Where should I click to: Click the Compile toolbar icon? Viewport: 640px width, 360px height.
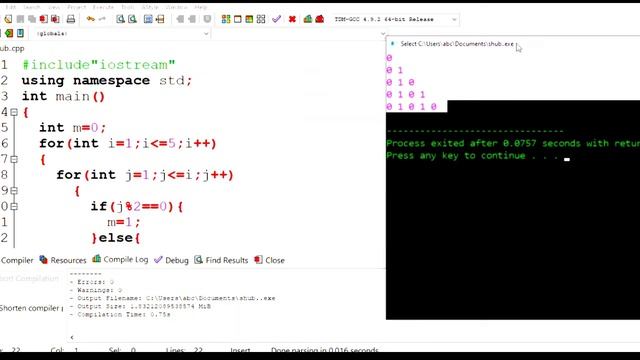(x=226, y=19)
